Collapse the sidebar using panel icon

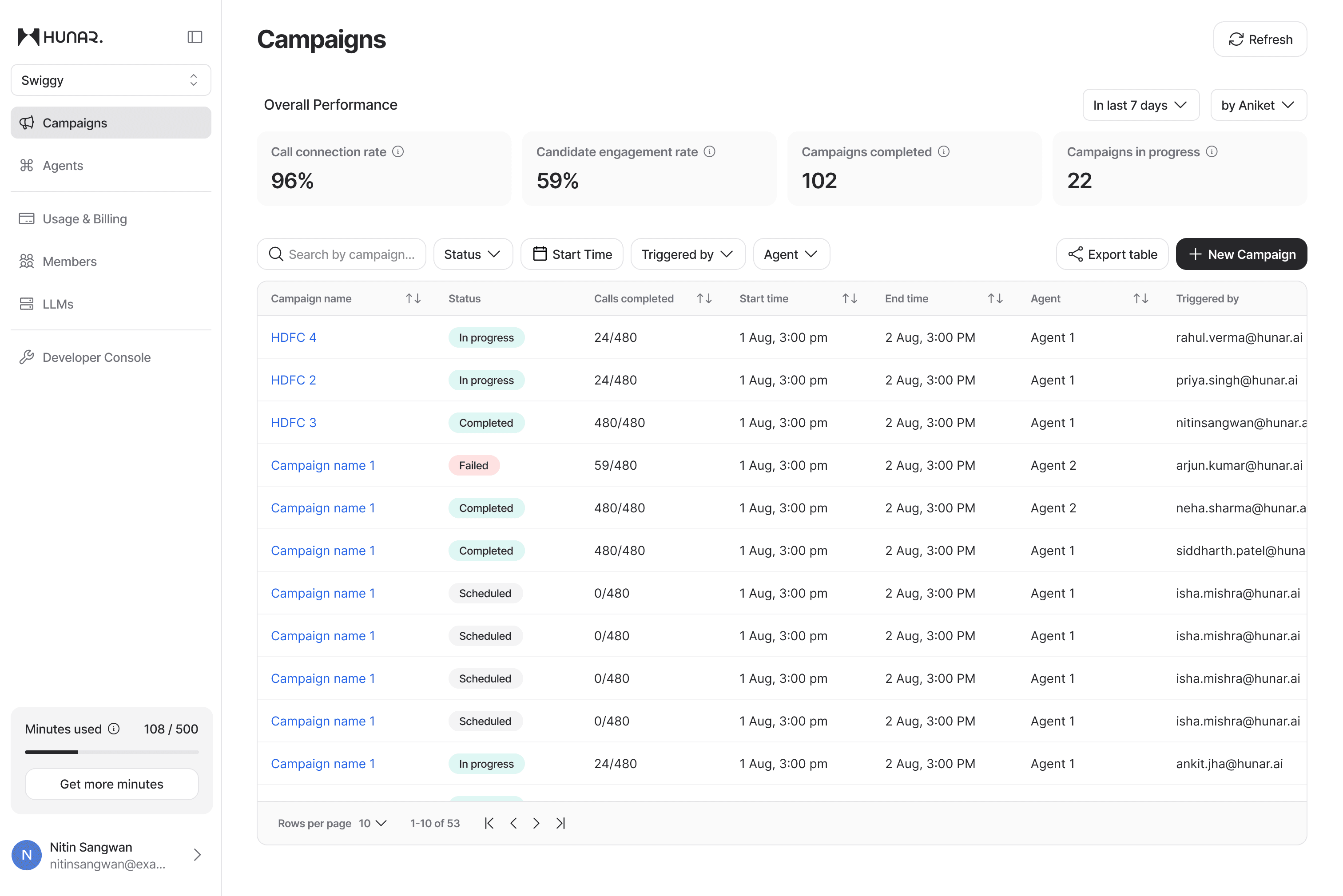[x=195, y=37]
